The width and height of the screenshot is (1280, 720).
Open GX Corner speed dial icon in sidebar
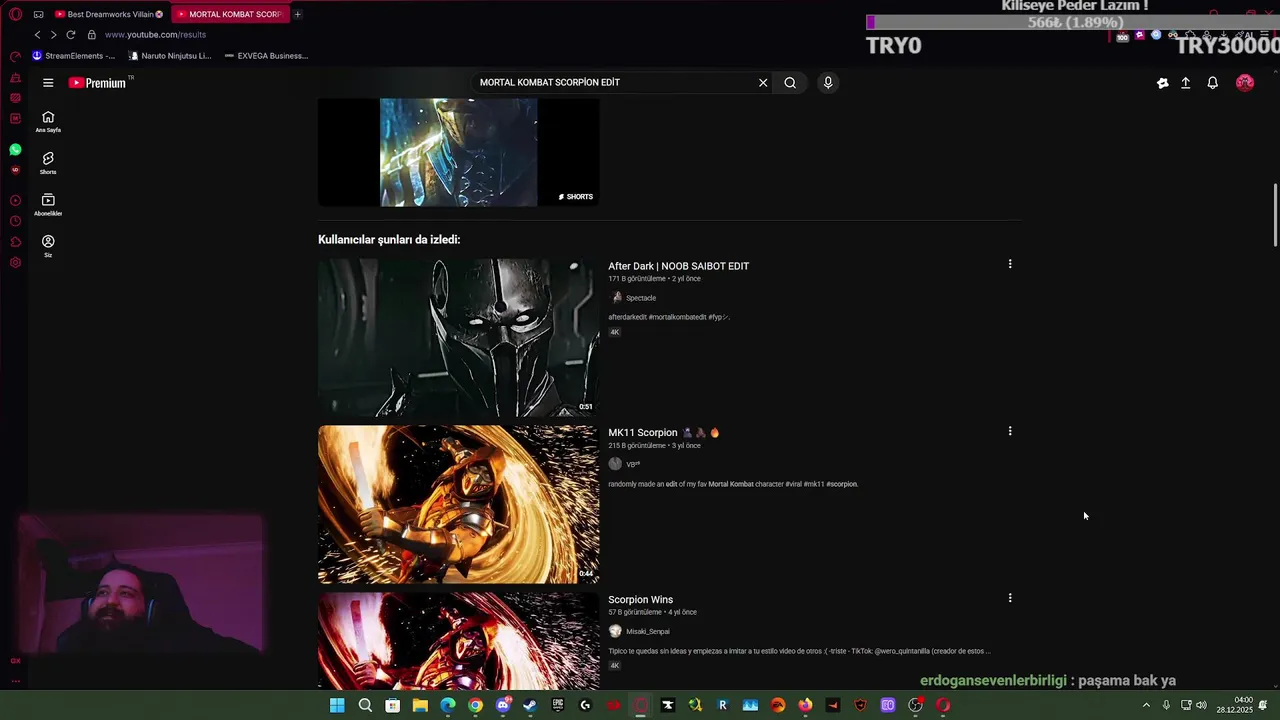click(x=15, y=57)
